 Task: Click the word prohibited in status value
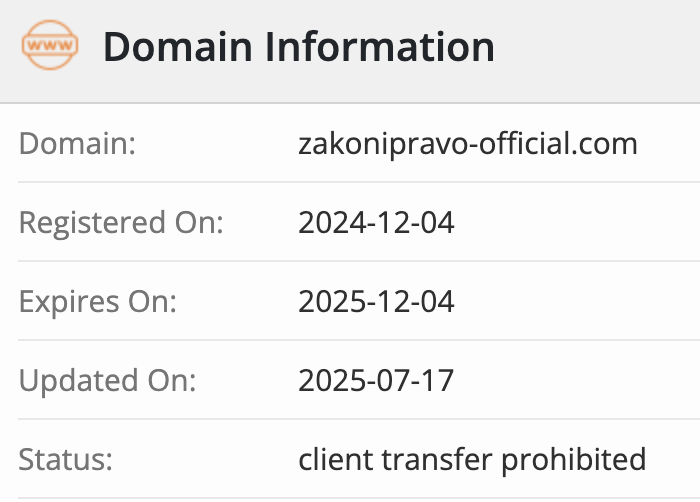[x=574, y=460]
